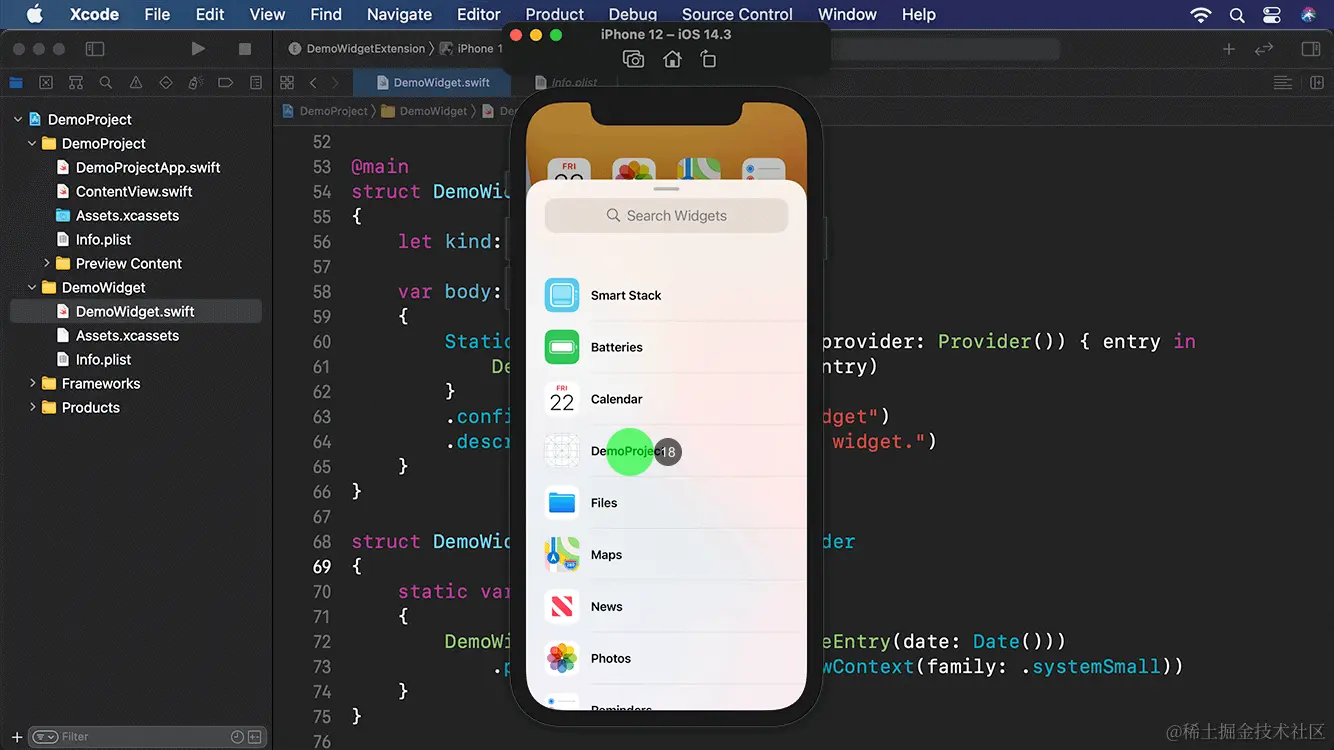The height and width of the screenshot is (750, 1334).
Task: Open the Report navigator
Action: coord(256,83)
